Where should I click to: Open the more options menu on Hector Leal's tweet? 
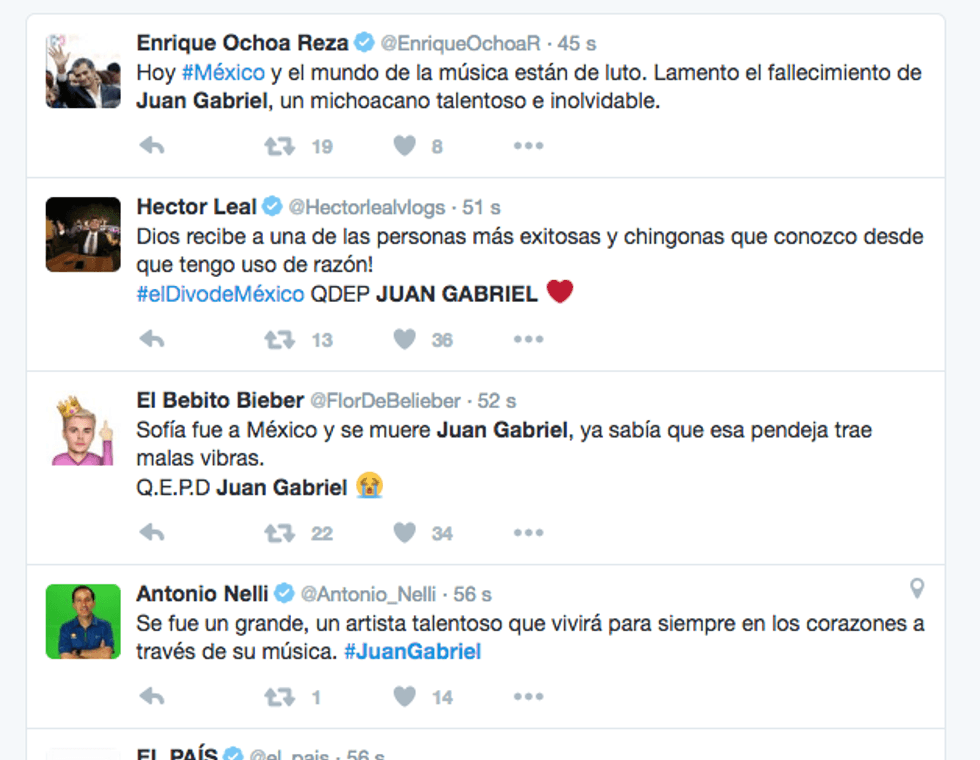coord(528,339)
